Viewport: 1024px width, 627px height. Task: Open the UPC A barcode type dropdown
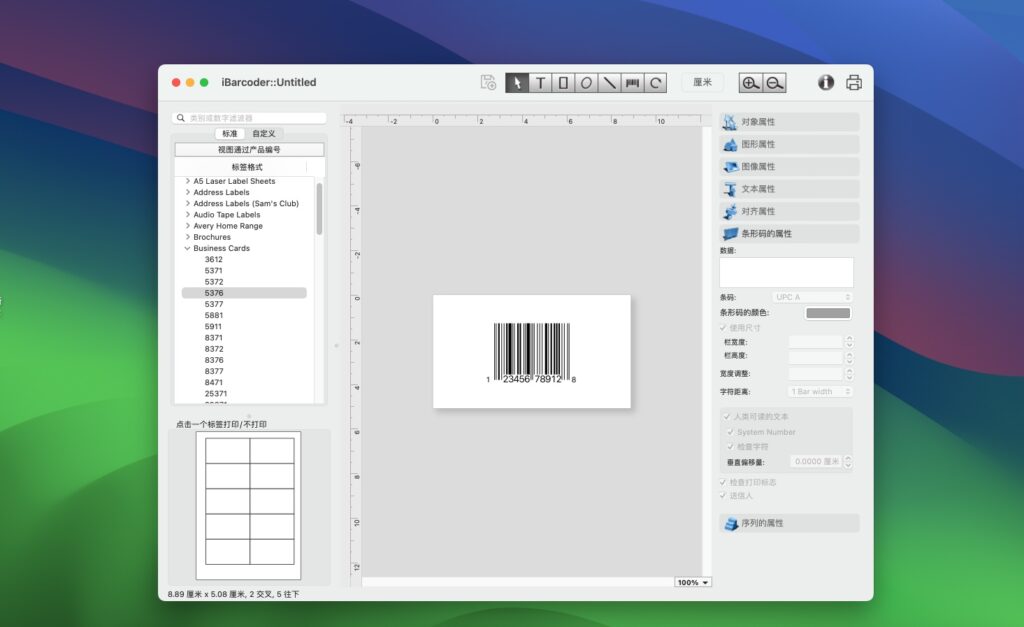[x=812, y=296]
